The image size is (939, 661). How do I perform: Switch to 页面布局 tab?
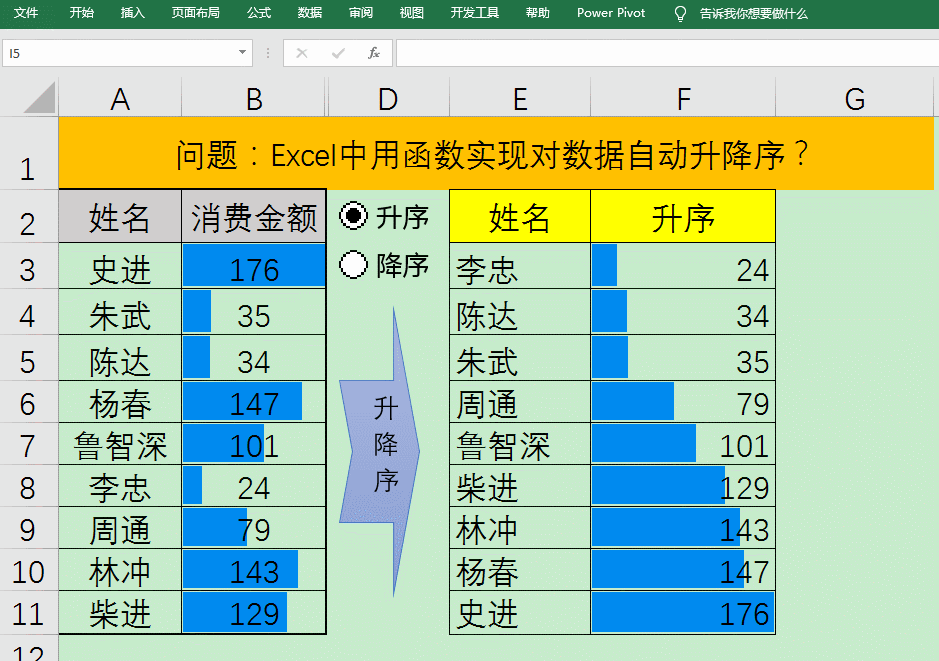(195, 13)
